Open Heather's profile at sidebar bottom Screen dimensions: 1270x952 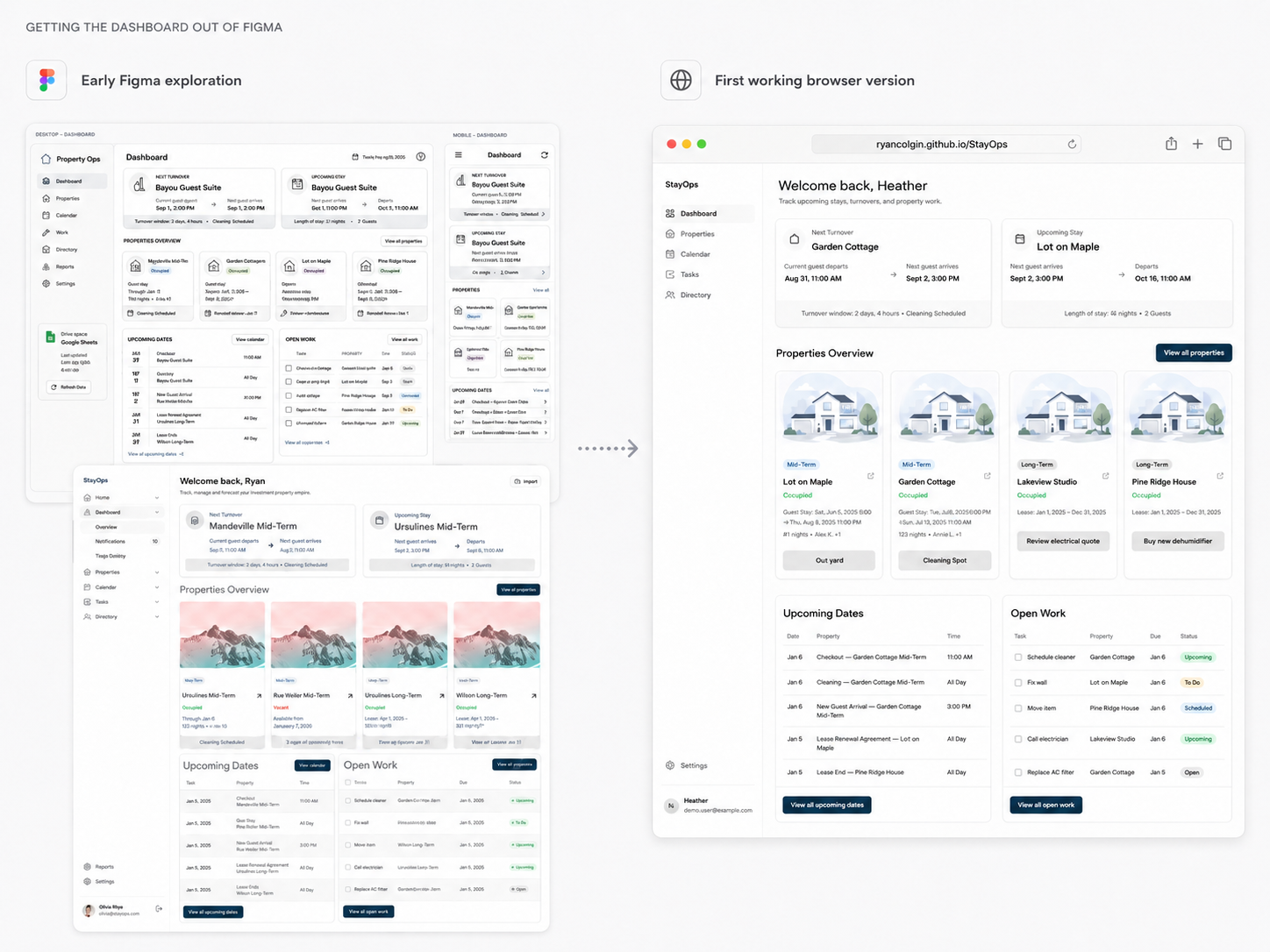709,805
